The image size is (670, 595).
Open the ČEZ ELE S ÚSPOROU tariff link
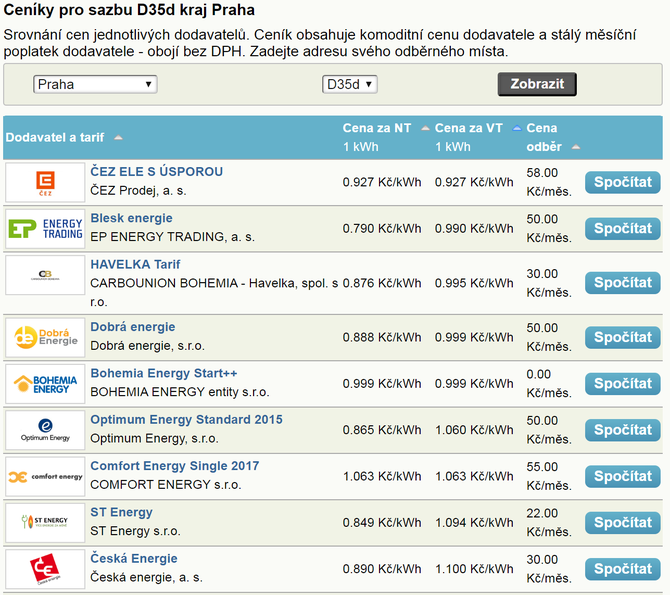(156, 171)
